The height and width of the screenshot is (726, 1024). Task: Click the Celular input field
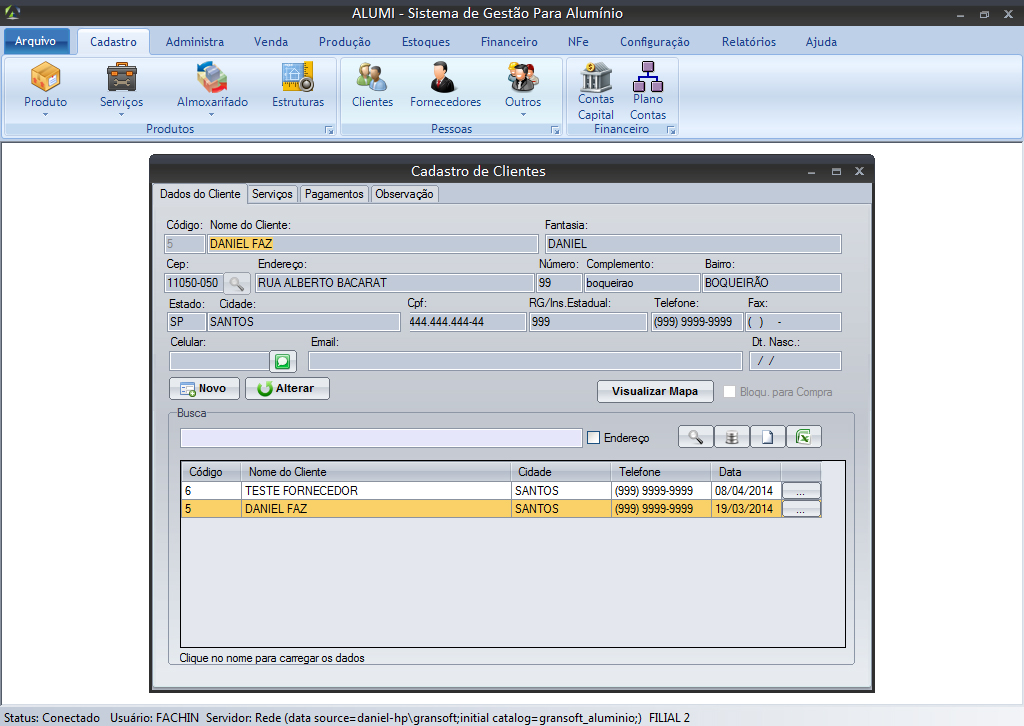pyautogui.click(x=219, y=361)
